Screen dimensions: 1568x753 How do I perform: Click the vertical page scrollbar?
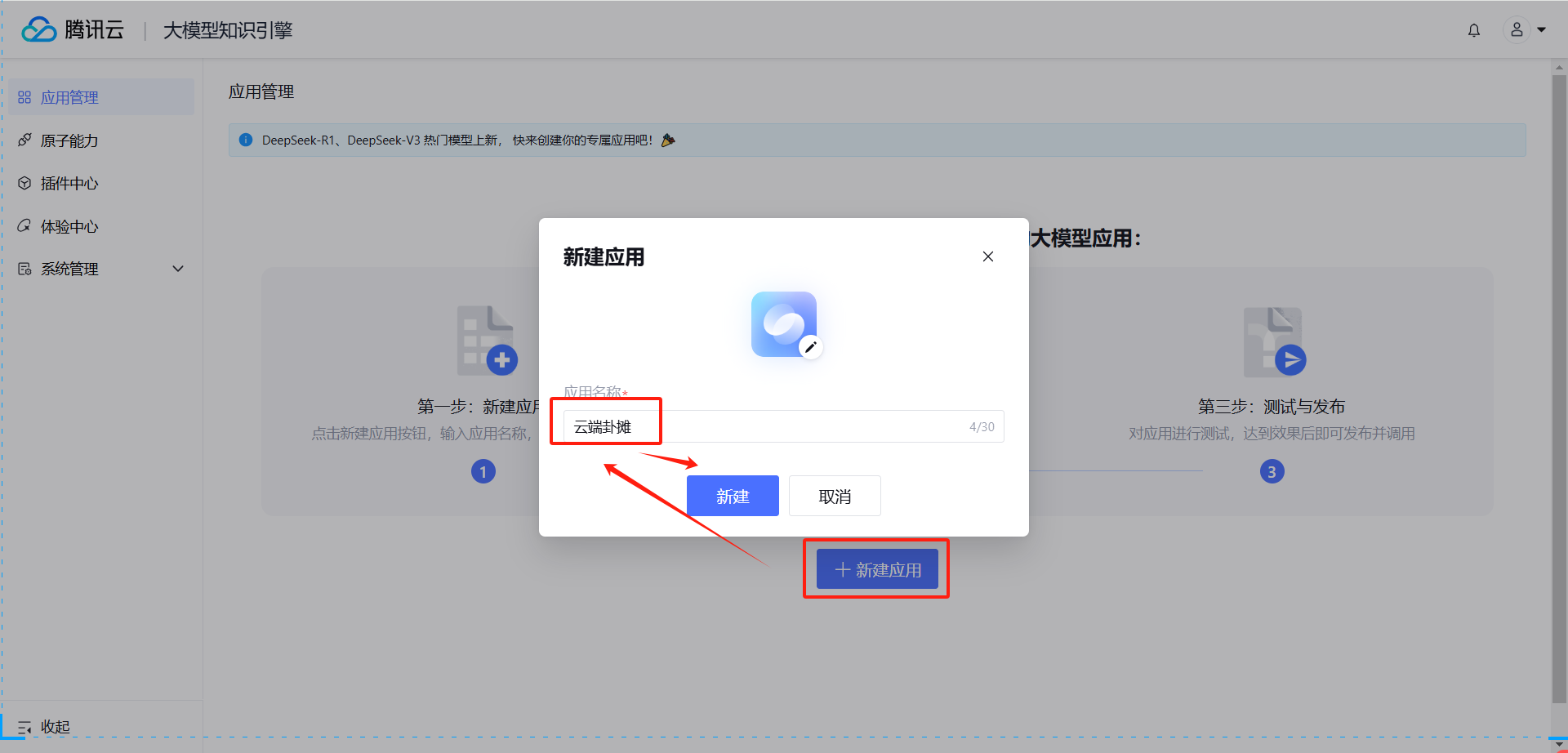[1559, 388]
